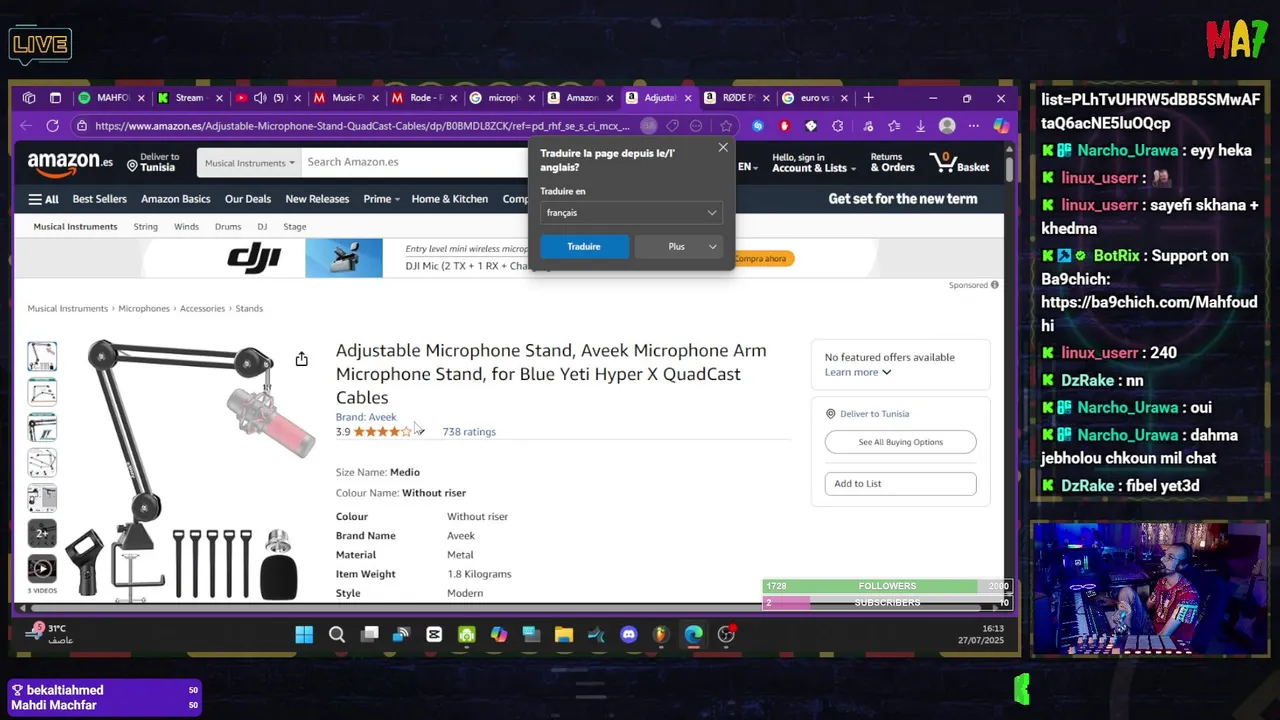
Task: Open the browser profile avatar
Action: coord(947,126)
